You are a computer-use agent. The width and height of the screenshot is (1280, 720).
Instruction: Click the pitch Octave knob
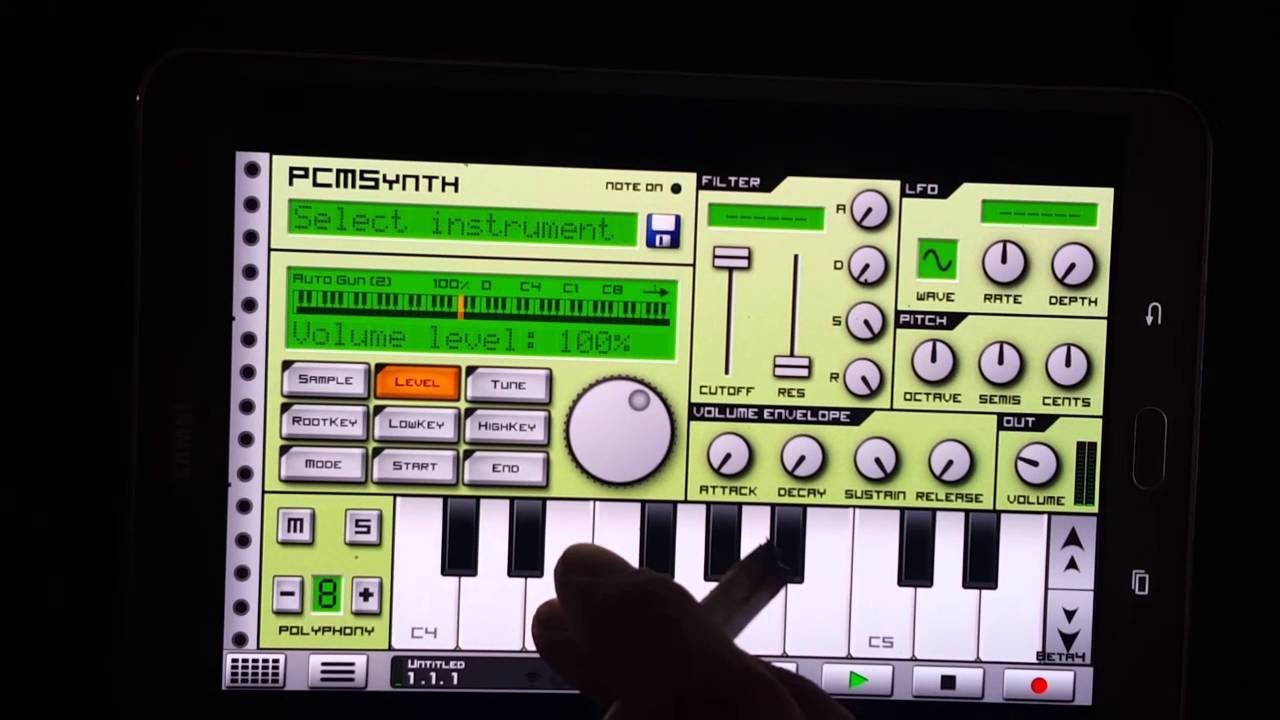[x=933, y=362]
